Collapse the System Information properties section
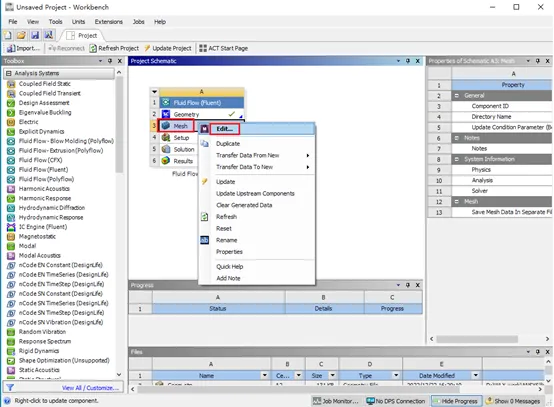 (x=456, y=159)
